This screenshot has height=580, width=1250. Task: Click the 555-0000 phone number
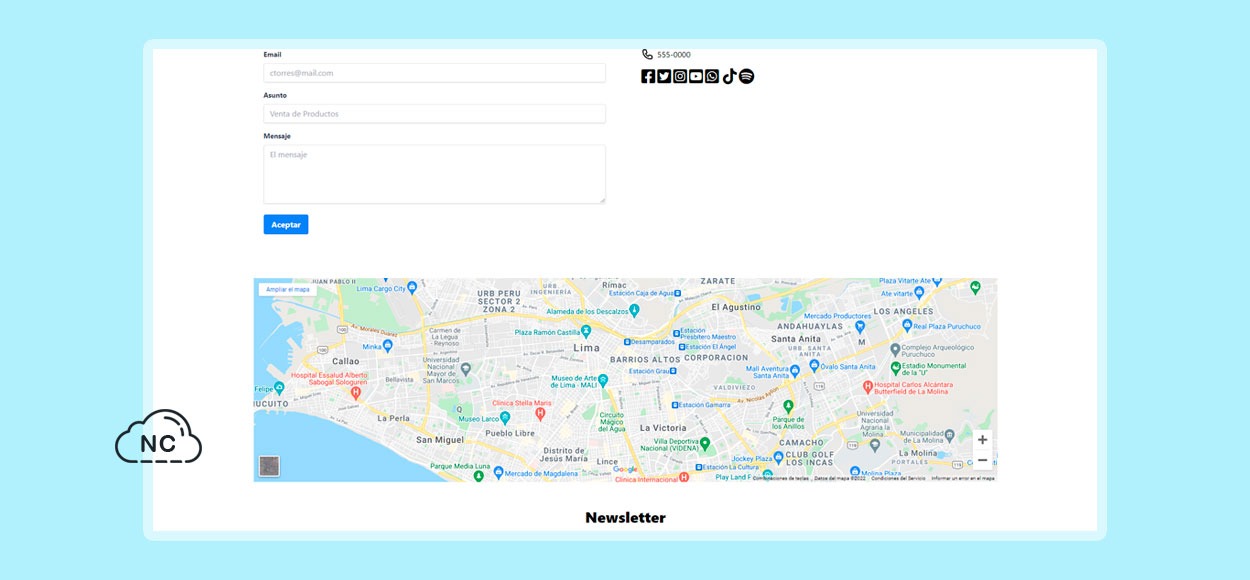point(673,55)
